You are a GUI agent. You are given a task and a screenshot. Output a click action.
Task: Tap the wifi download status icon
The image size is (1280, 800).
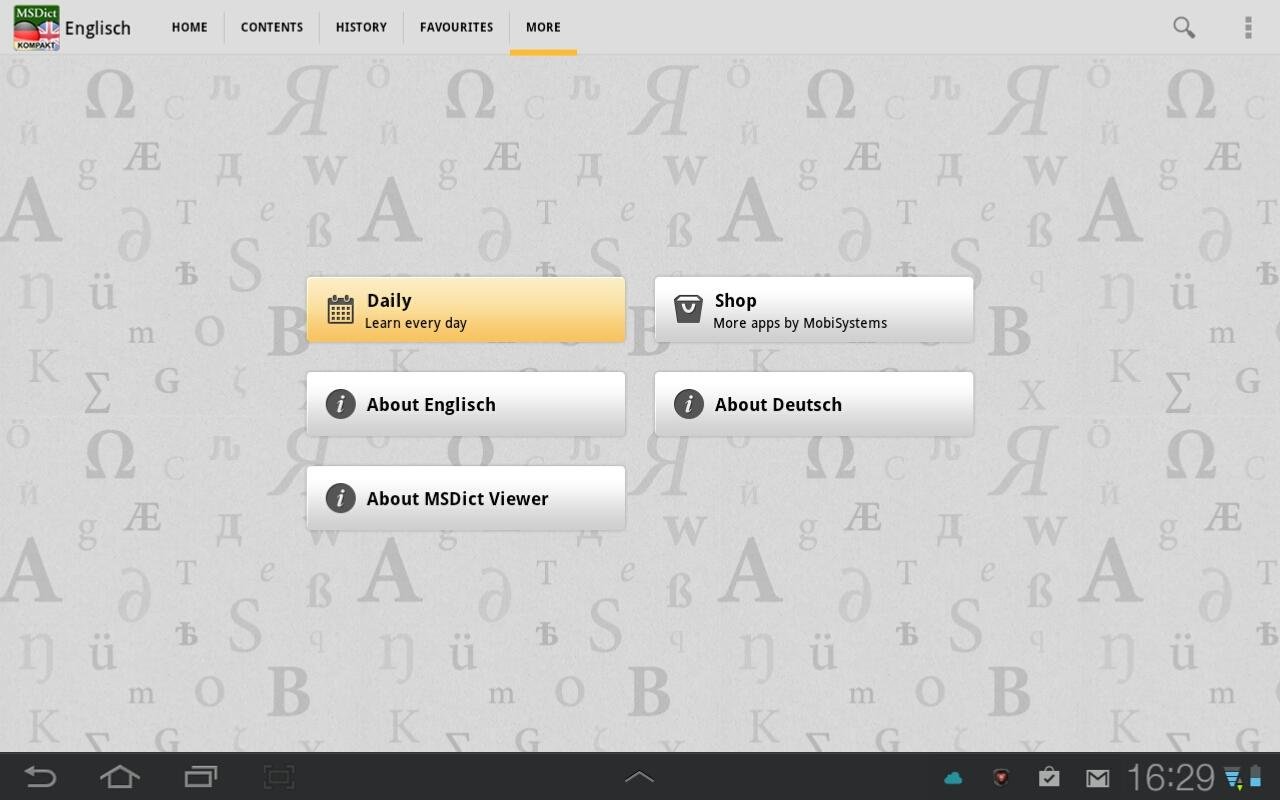pyautogui.click(x=1234, y=778)
